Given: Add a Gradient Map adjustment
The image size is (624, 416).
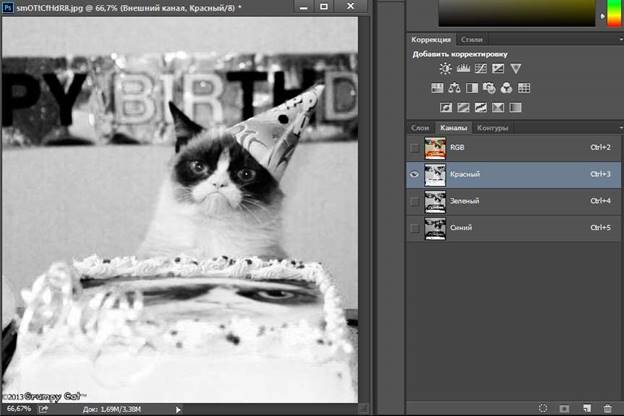Looking at the screenshot, I should 515,107.
